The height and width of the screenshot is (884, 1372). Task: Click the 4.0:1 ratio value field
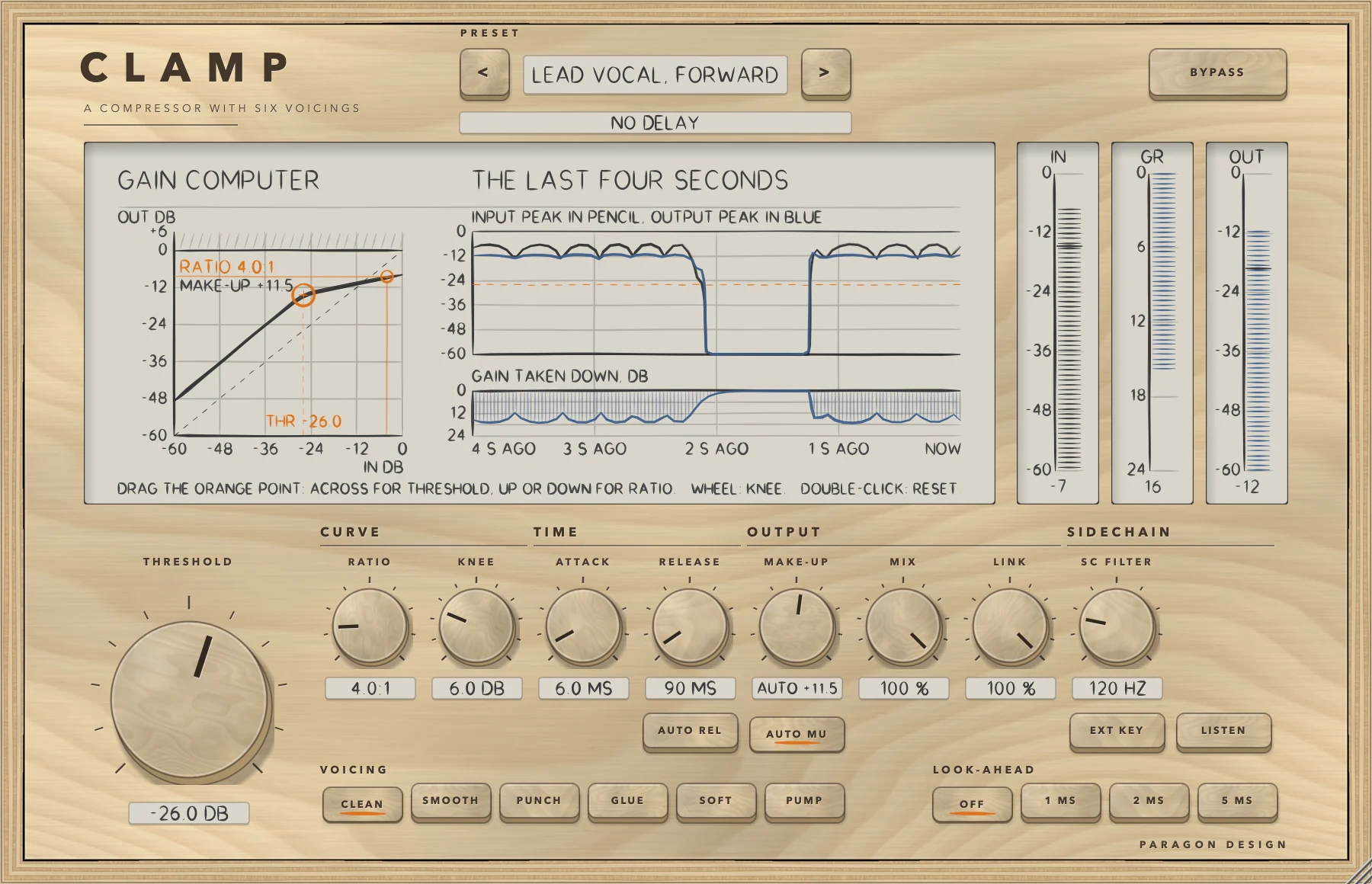(x=370, y=688)
